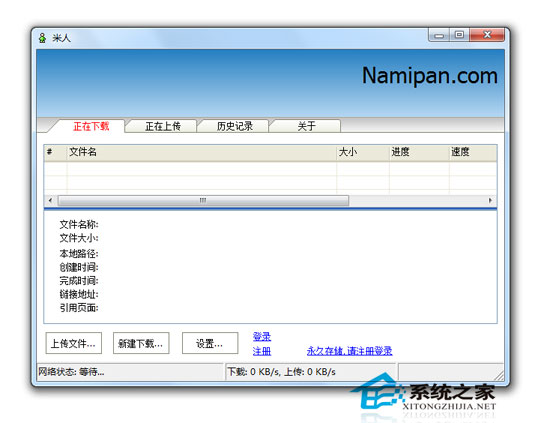Click the horizontal scrollbar thumb

(203, 200)
